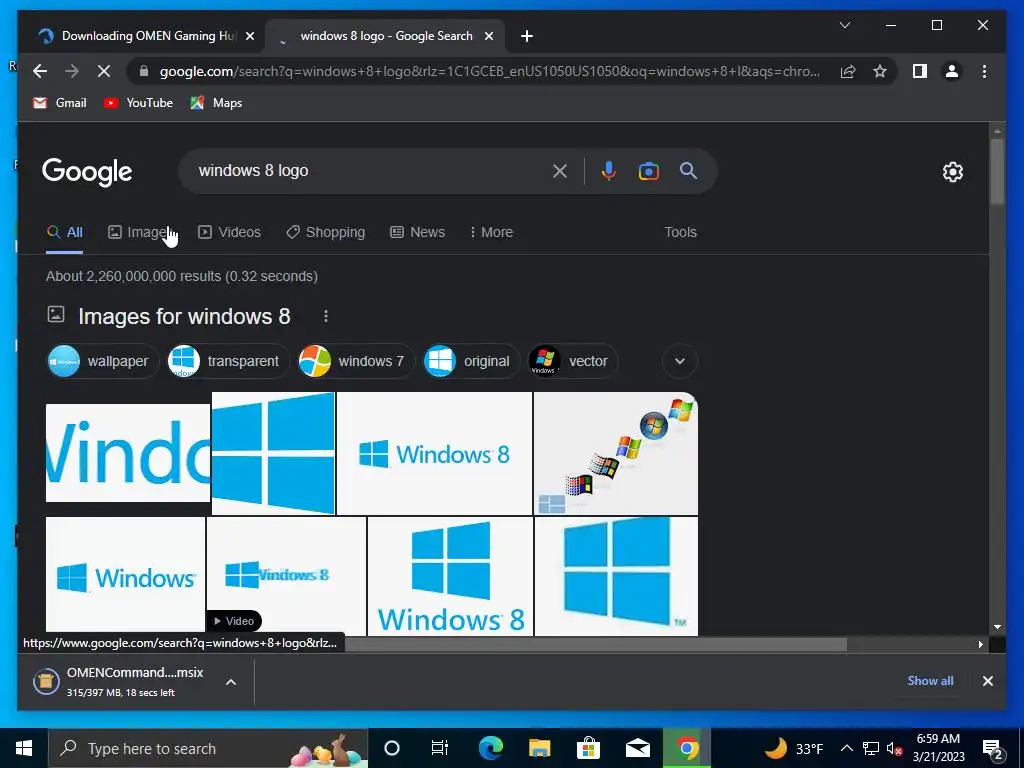The width and height of the screenshot is (1024, 768).
Task: Open the Windows flag thumbnail with TM mark
Action: click(616, 576)
